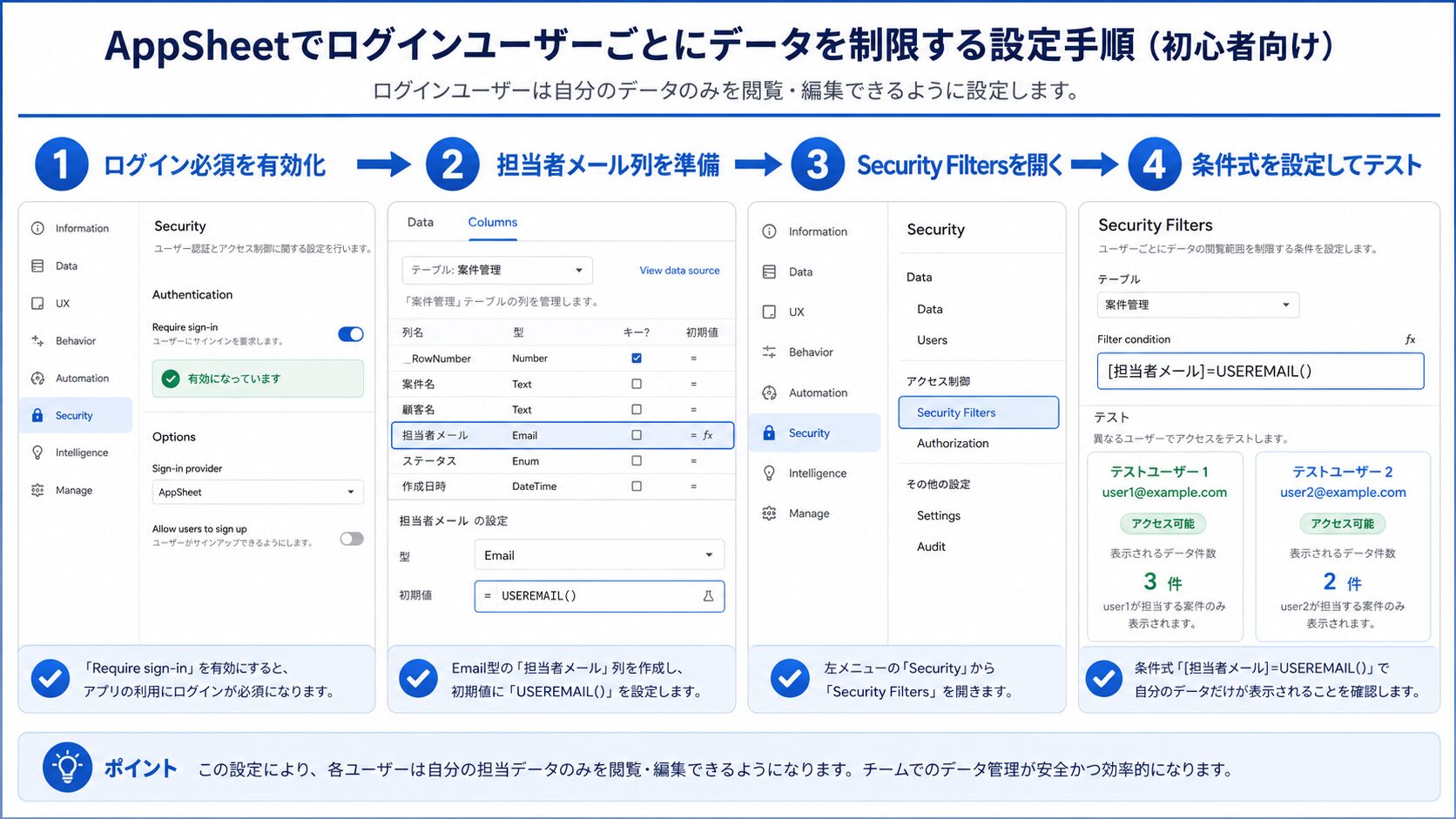Open the 型 Email dropdown under 担当者メール の設定
Viewport: 1456px width, 819px height.
tap(599, 555)
